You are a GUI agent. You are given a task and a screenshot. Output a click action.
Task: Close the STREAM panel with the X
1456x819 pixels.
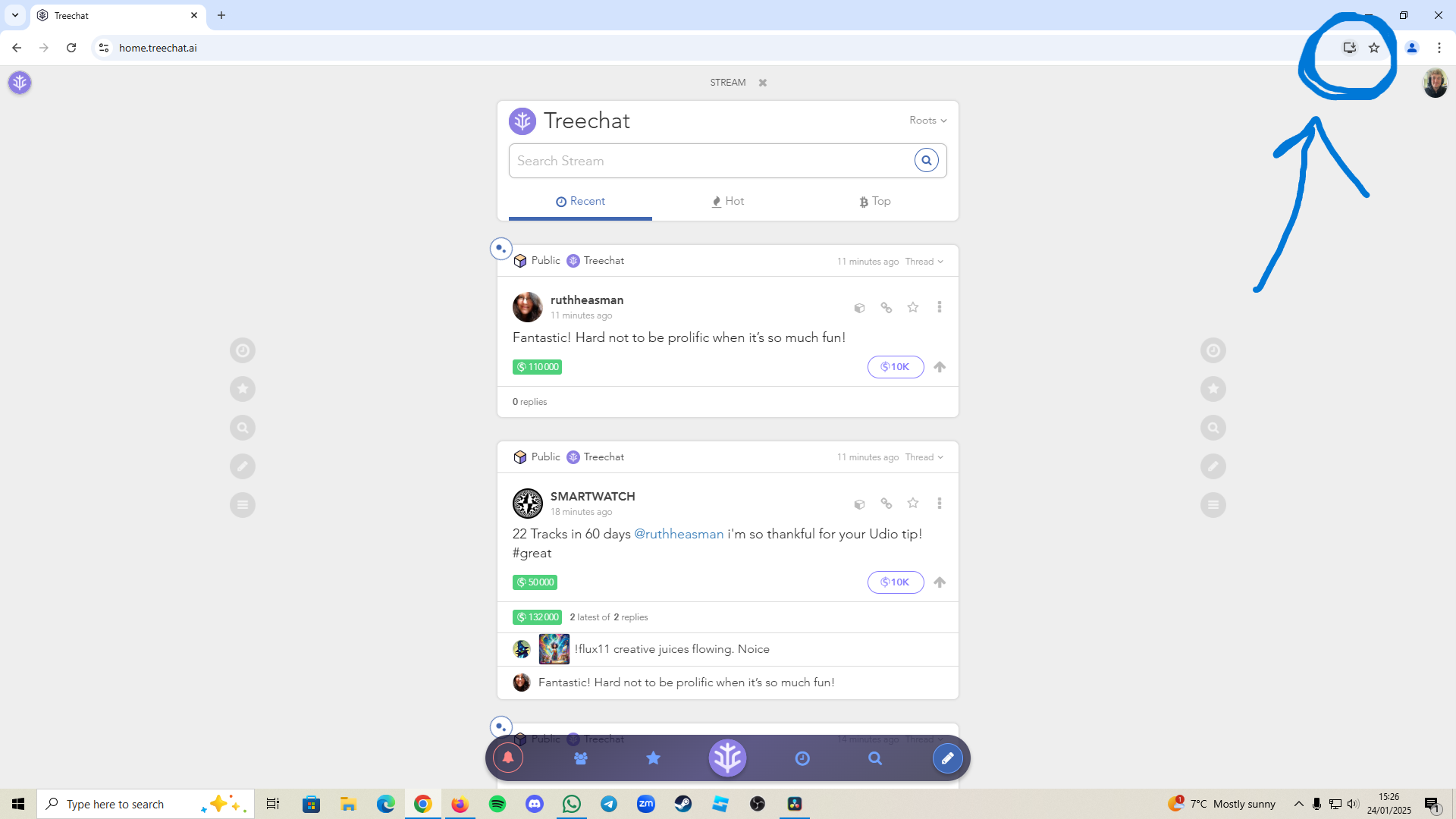point(763,83)
